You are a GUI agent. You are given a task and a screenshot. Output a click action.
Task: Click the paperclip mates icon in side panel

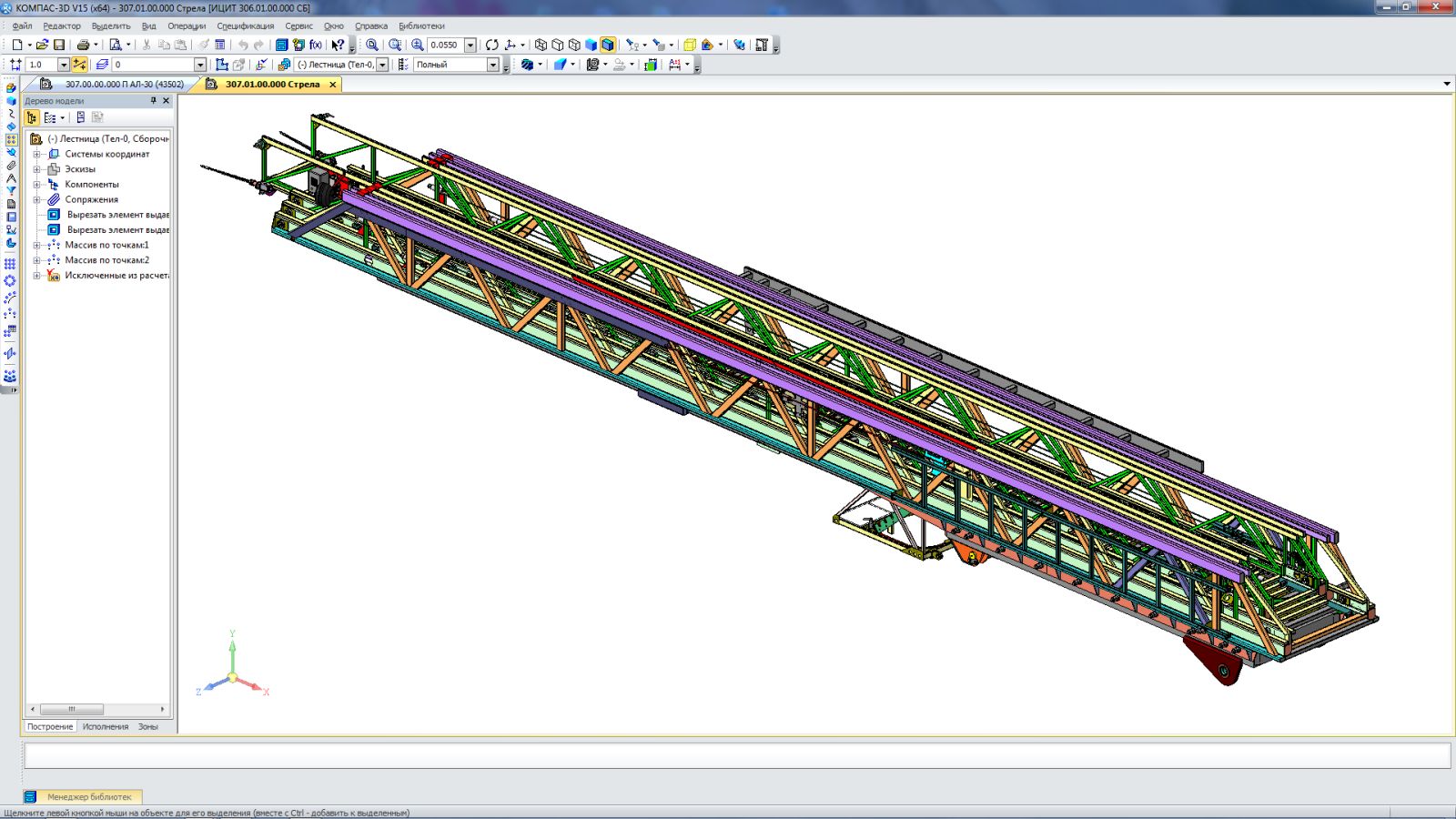coord(11,166)
